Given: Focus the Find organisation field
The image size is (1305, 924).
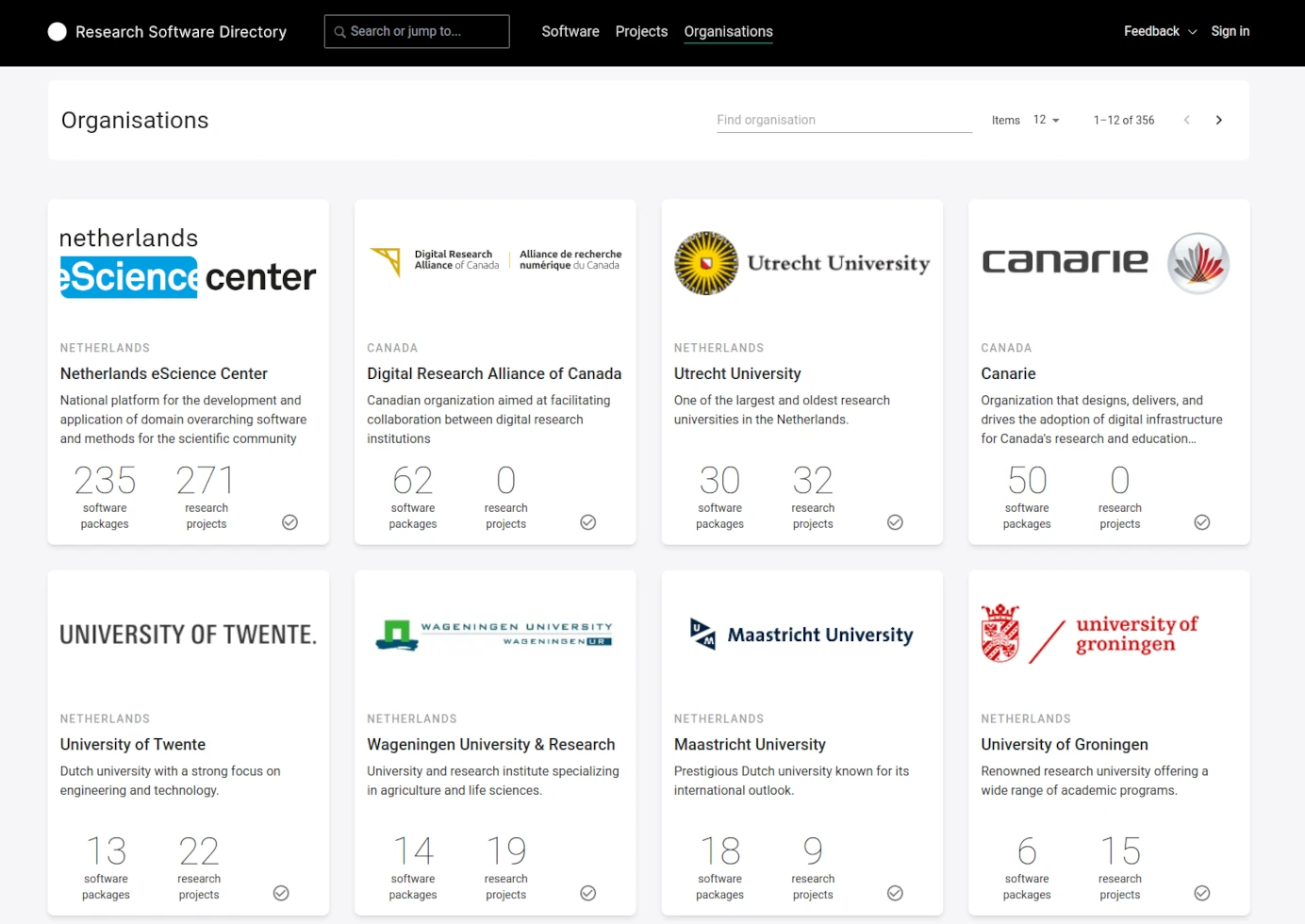Looking at the screenshot, I should tap(843, 120).
